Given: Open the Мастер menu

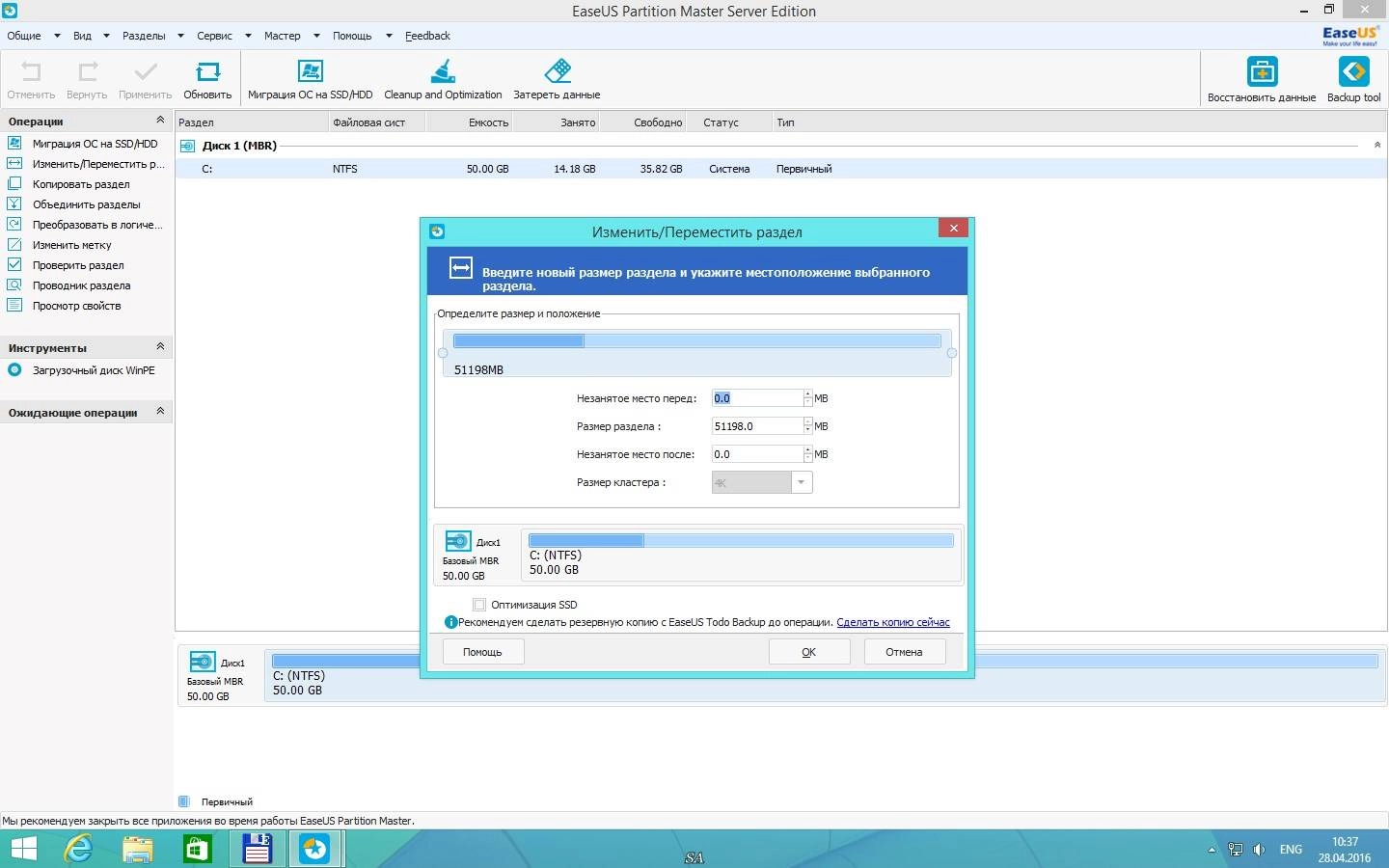Looking at the screenshot, I should coord(283,36).
